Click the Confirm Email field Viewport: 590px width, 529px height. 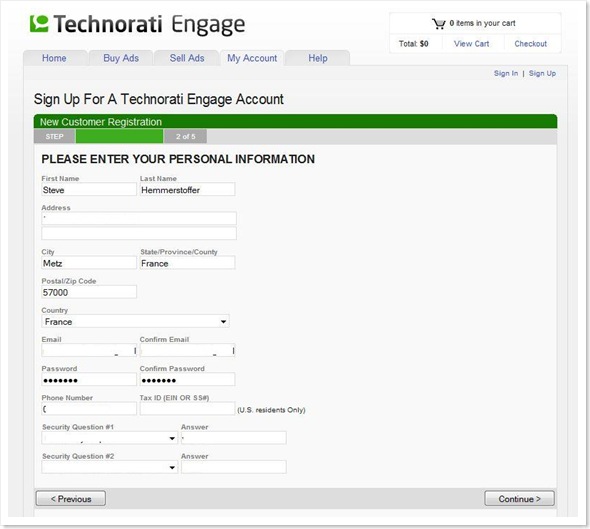[x=187, y=351]
